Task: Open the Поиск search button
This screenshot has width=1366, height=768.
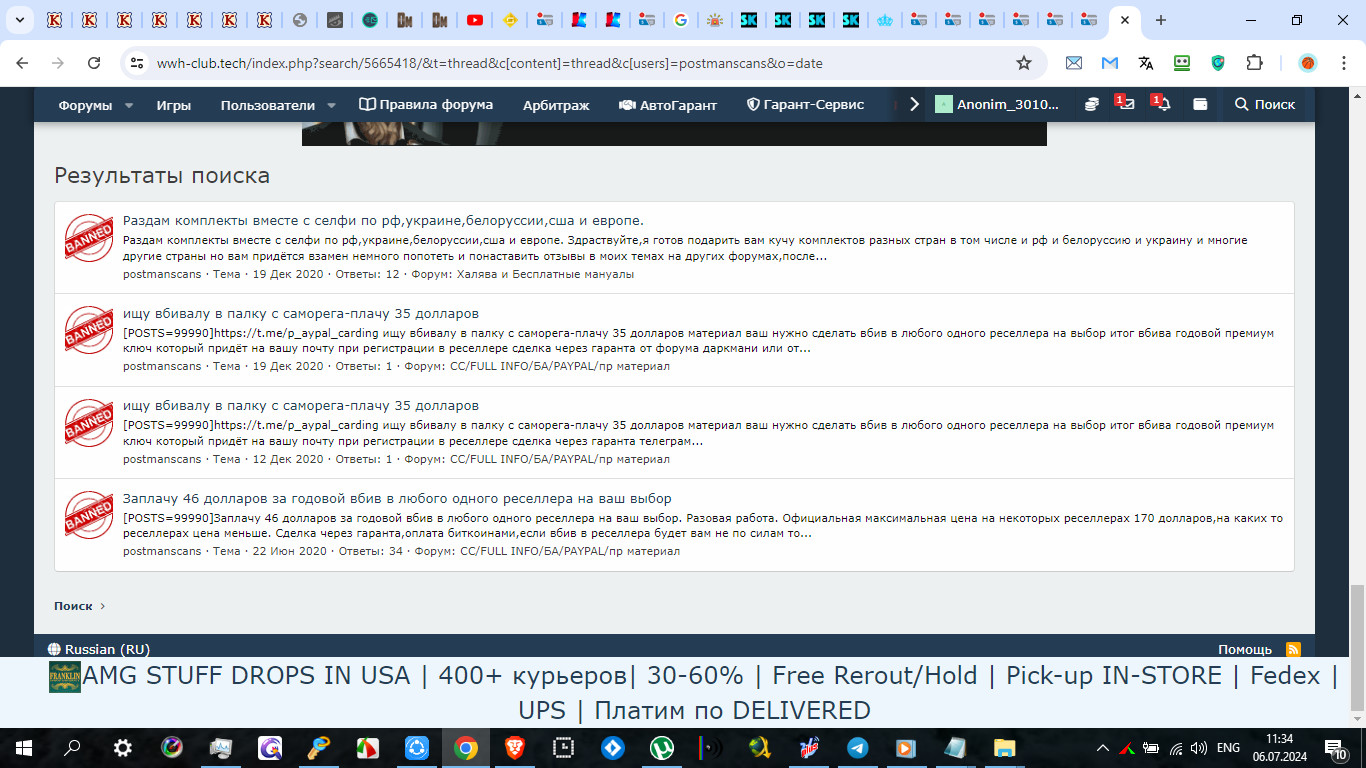Action: click(x=1265, y=104)
